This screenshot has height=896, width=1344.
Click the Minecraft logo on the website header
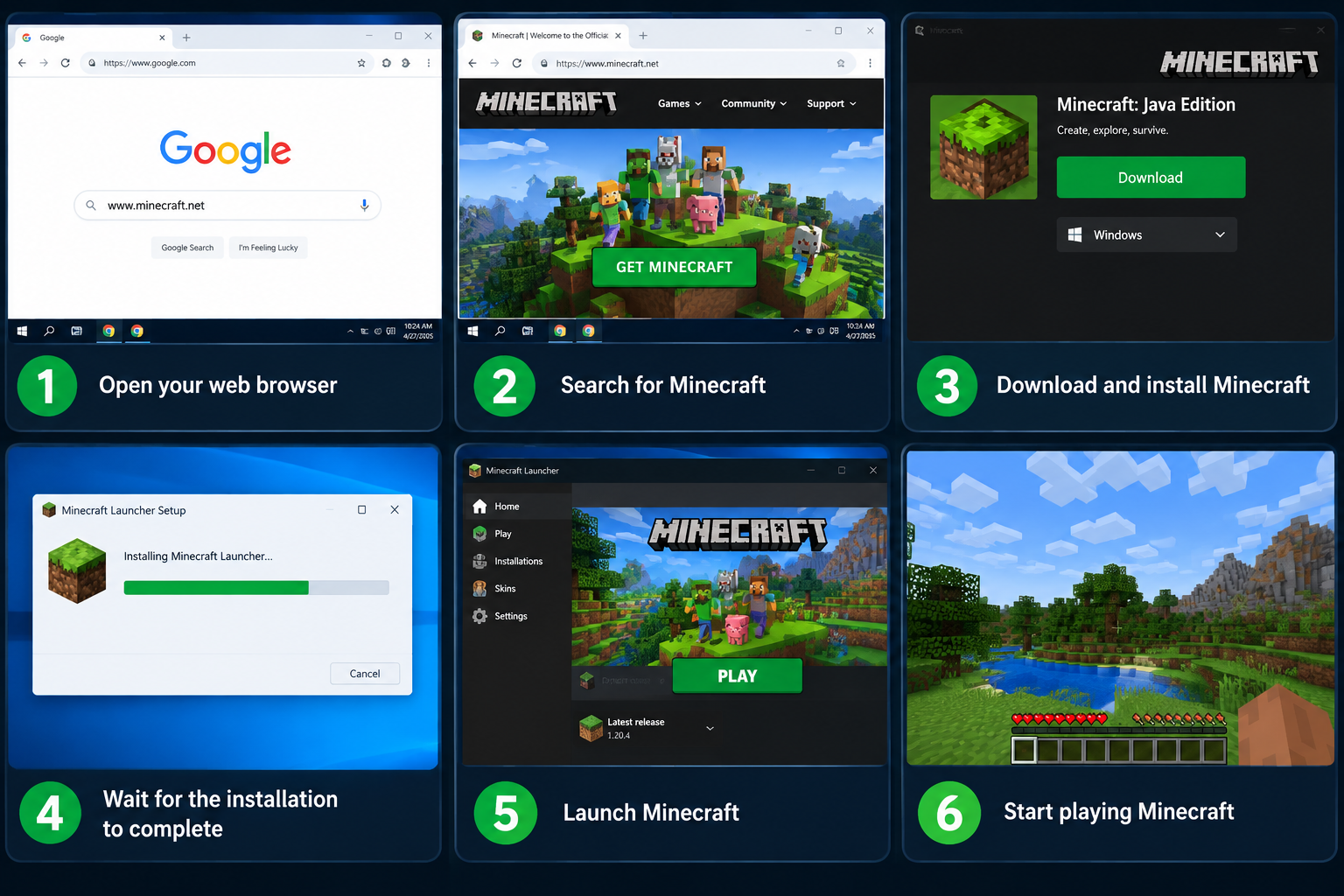click(x=547, y=103)
